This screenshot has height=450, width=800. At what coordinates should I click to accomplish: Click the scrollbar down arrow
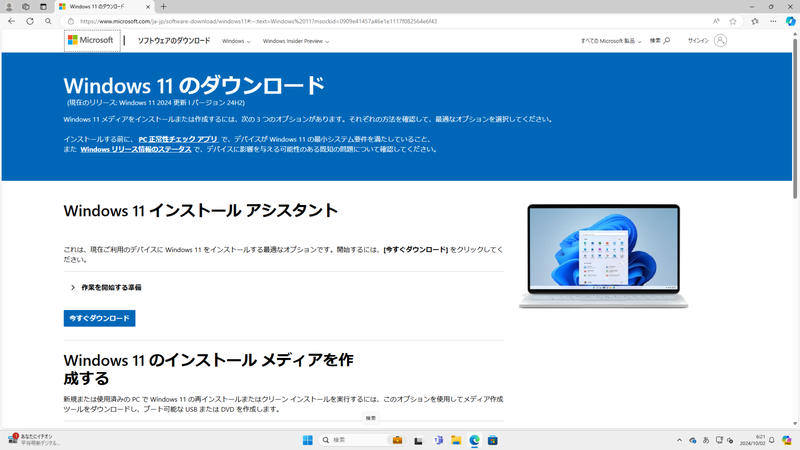[795, 424]
